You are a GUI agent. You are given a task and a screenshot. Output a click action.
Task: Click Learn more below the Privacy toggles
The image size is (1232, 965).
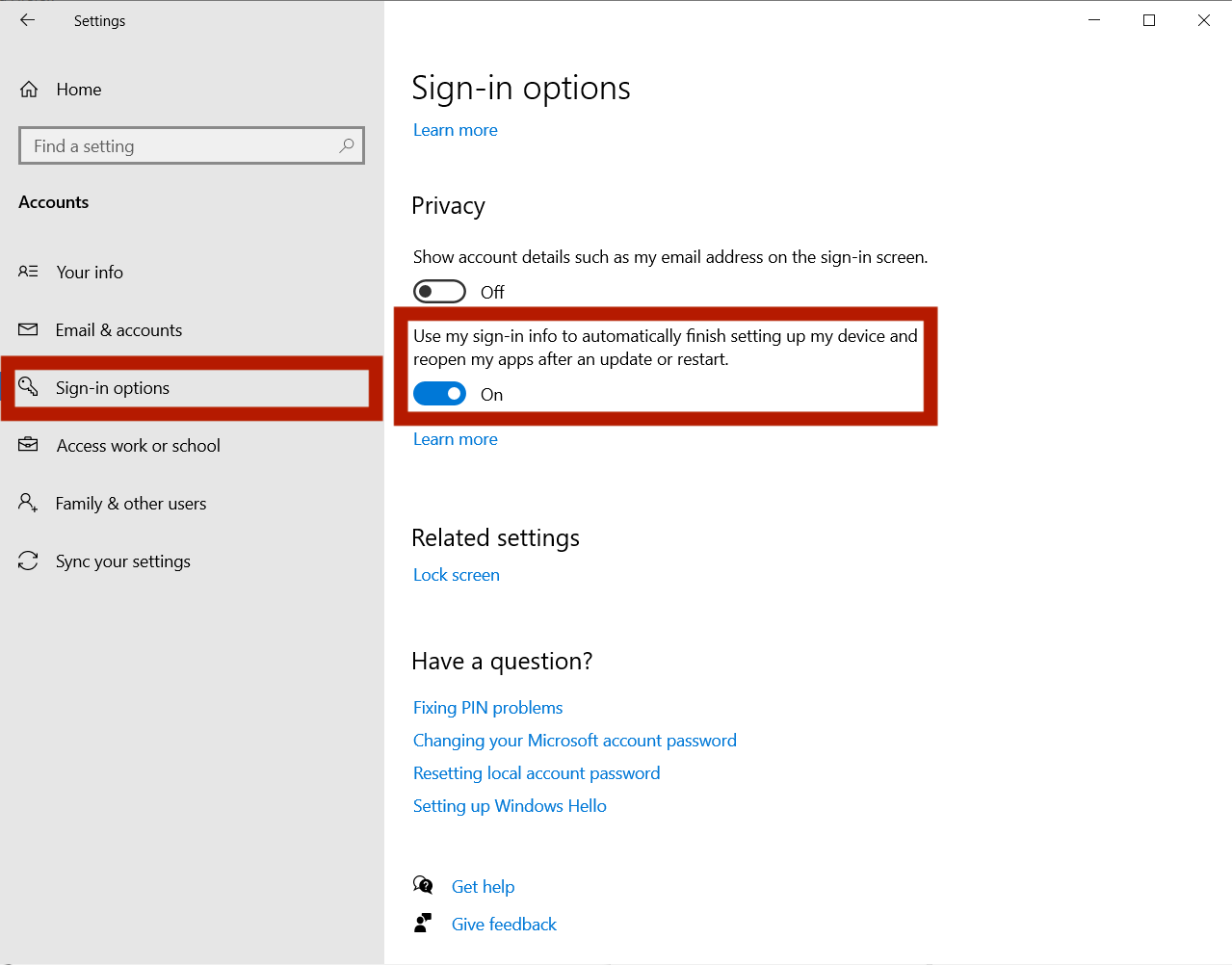pos(456,439)
